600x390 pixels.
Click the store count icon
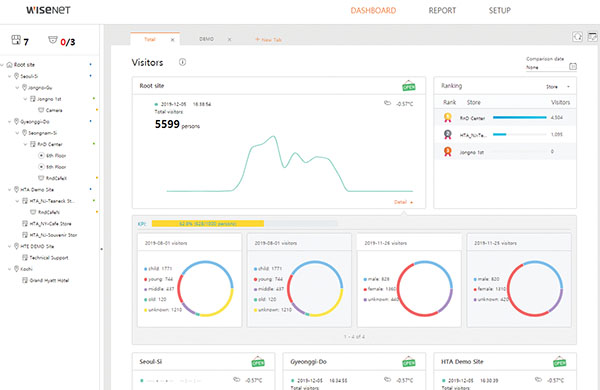(16, 40)
